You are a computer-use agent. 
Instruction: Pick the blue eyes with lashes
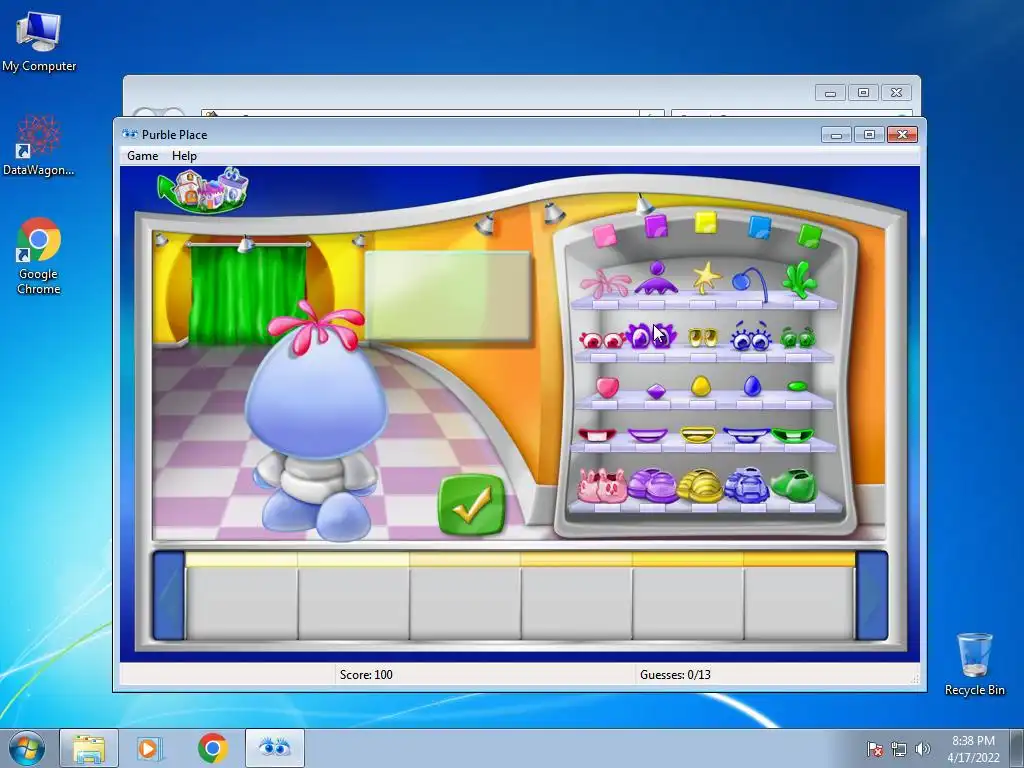tap(750, 336)
